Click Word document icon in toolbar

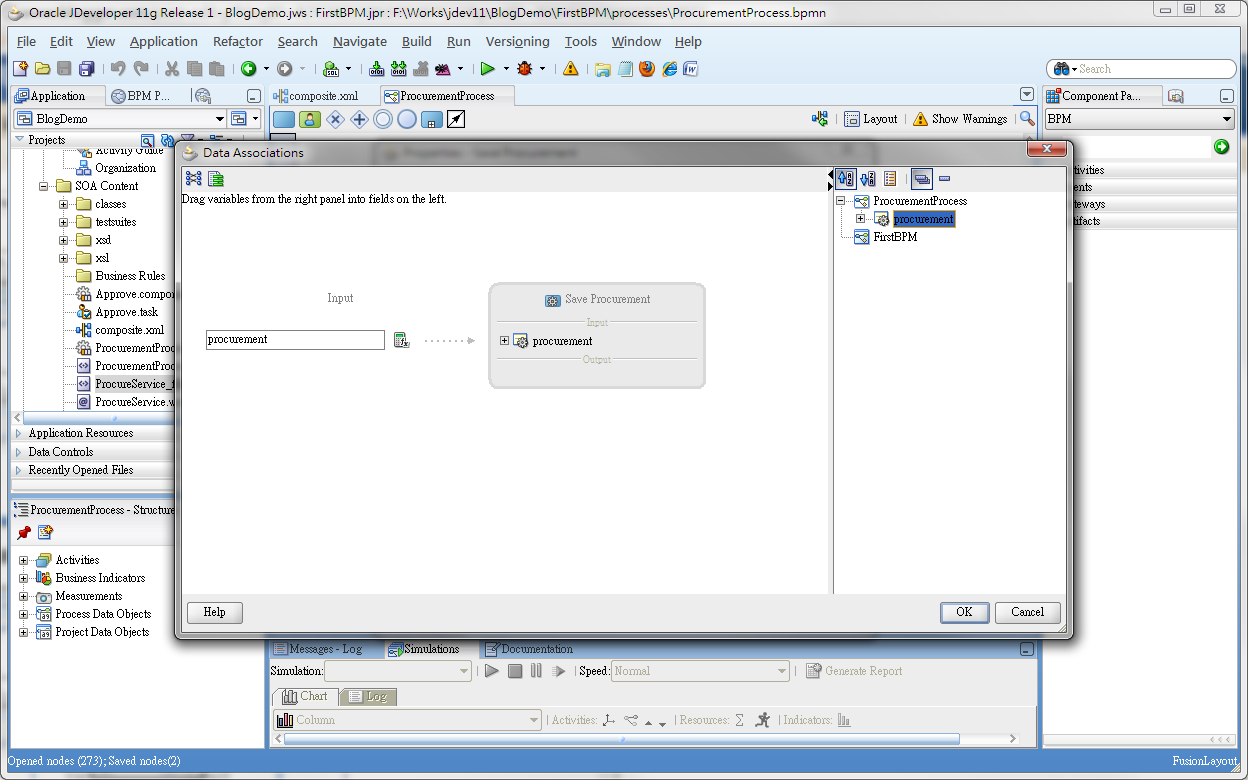click(x=690, y=69)
